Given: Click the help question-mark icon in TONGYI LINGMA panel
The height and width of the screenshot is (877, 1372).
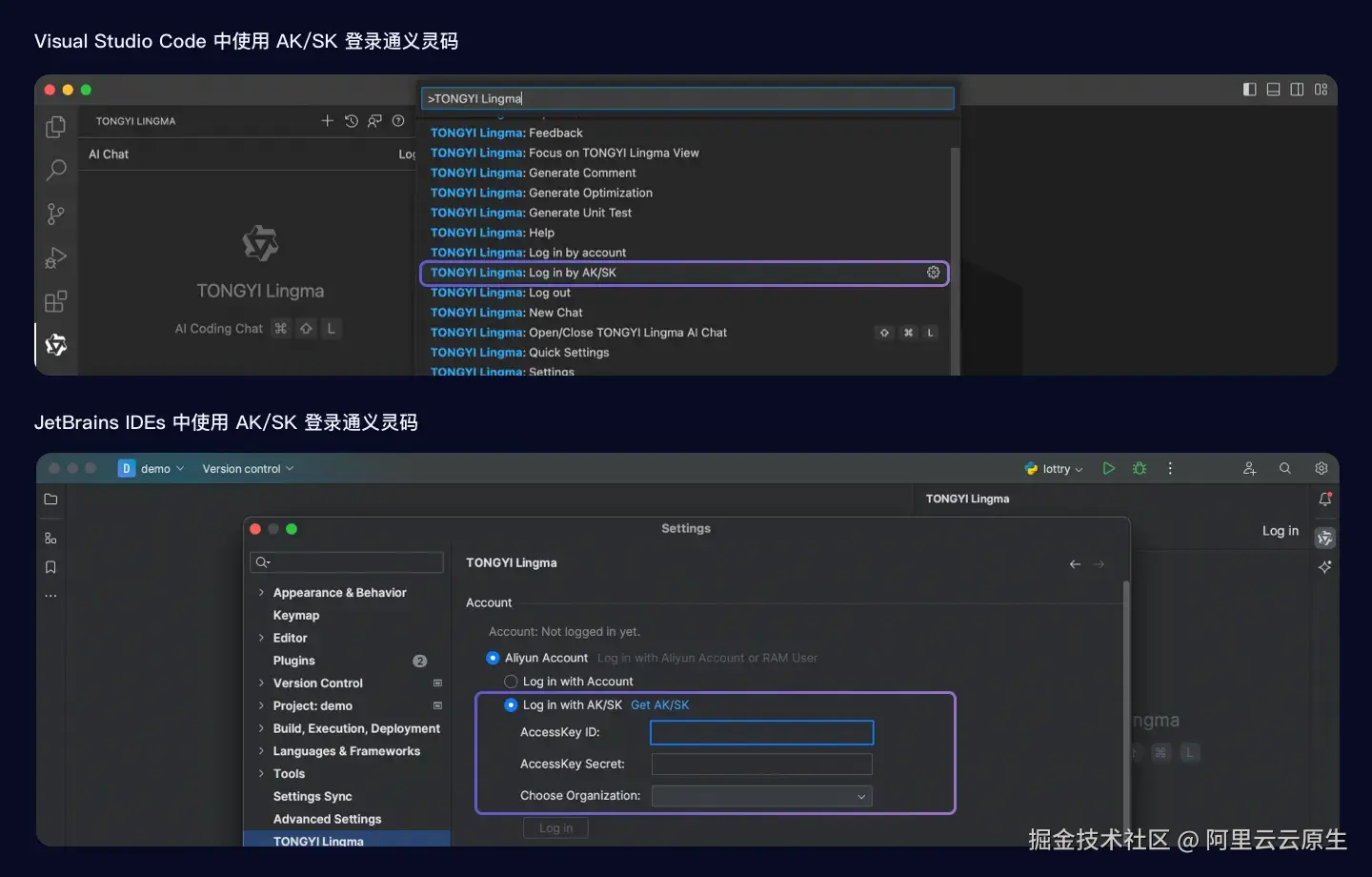Looking at the screenshot, I should [x=398, y=121].
